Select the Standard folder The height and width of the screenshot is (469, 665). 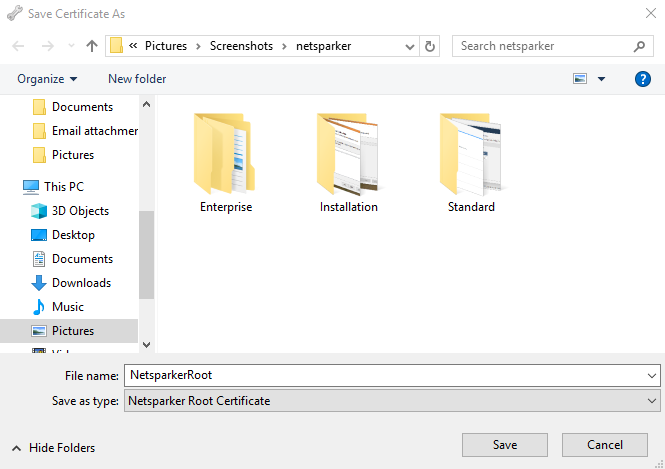tap(471, 160)
